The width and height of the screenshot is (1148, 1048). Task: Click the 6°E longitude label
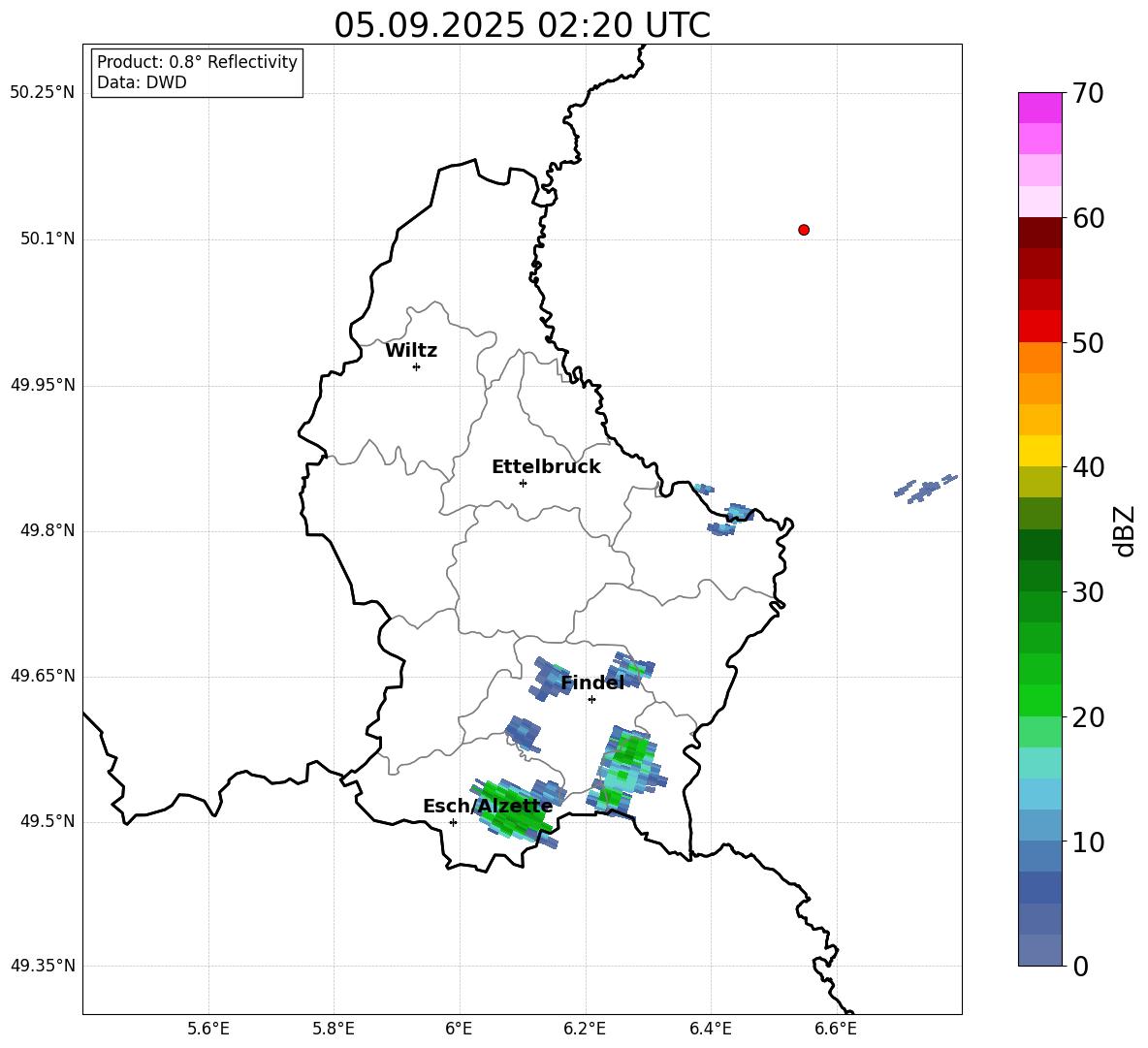459,1030
